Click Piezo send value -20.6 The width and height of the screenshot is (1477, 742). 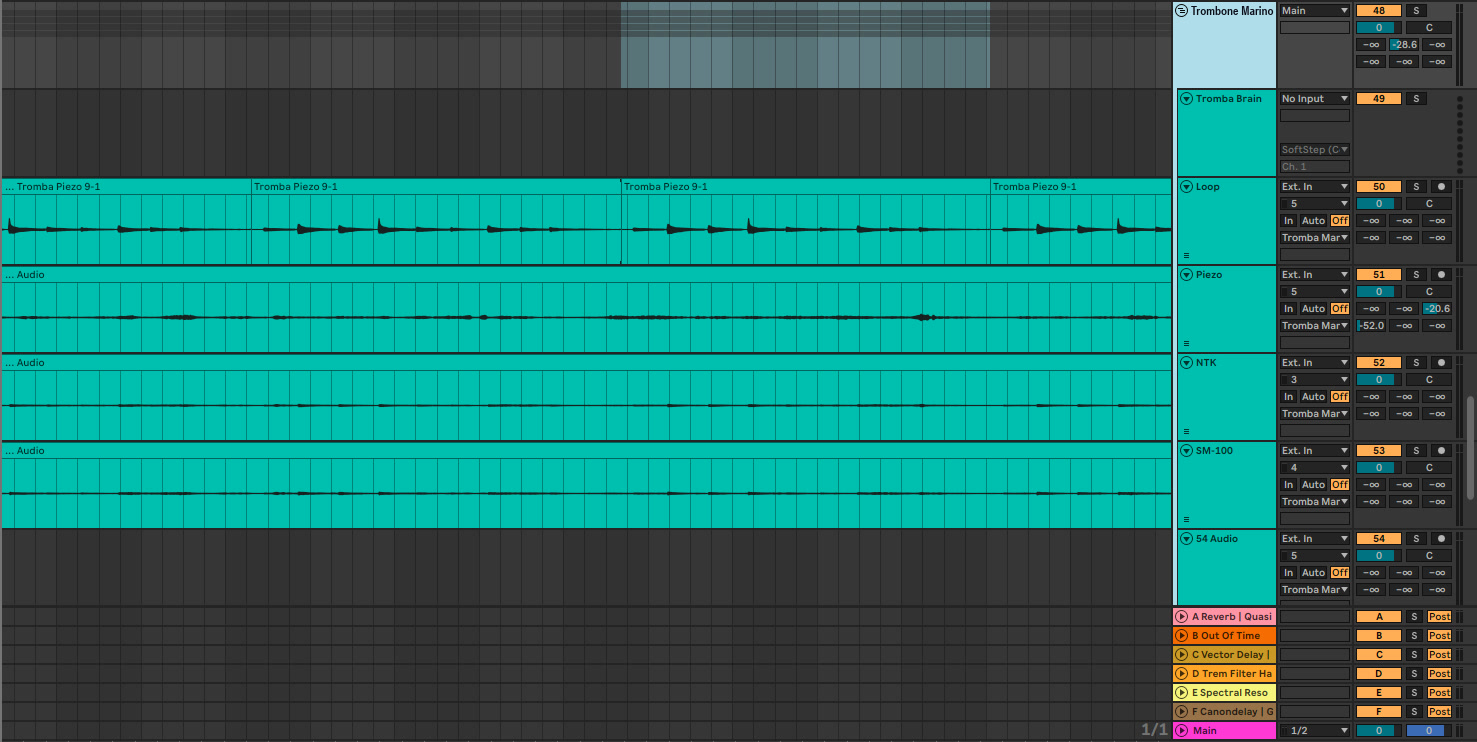[x=1438, y=309]
